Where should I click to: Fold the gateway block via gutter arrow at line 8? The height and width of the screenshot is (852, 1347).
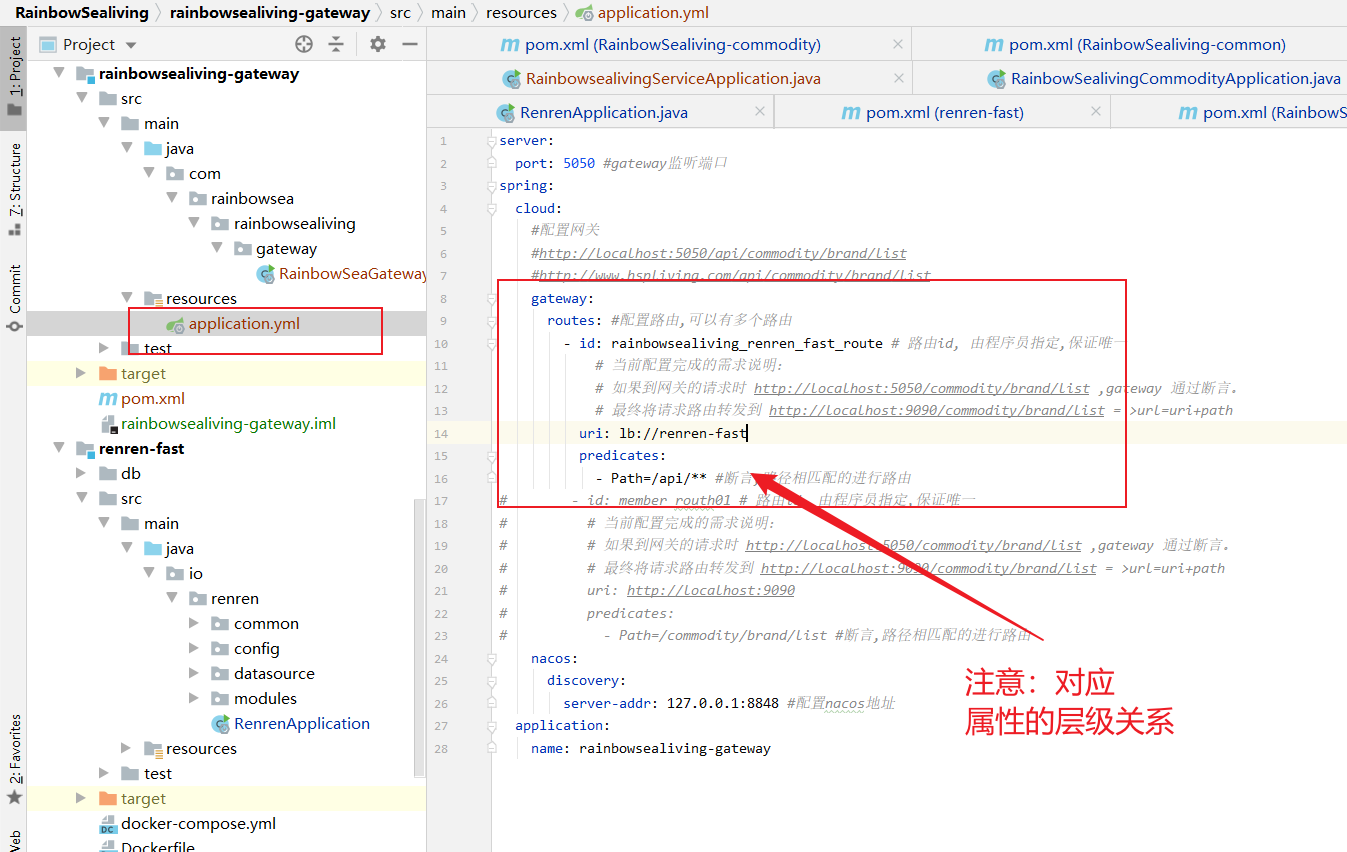coord(490,298)
